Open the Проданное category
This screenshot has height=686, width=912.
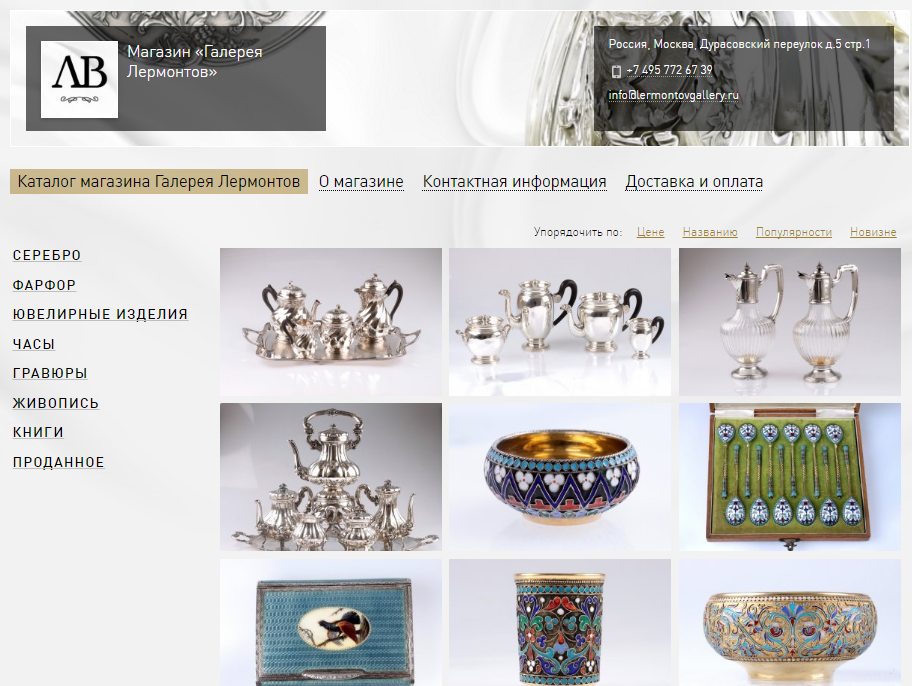(58, 463)
